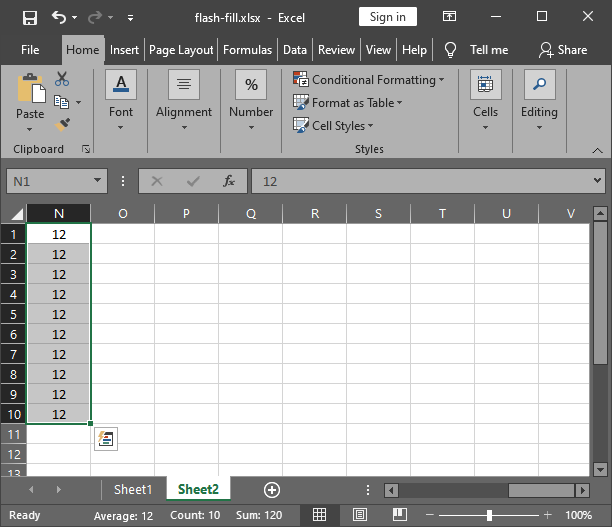Switch to Page Break Preview
Screen dimensions: 612x527
tap(400, 515)
